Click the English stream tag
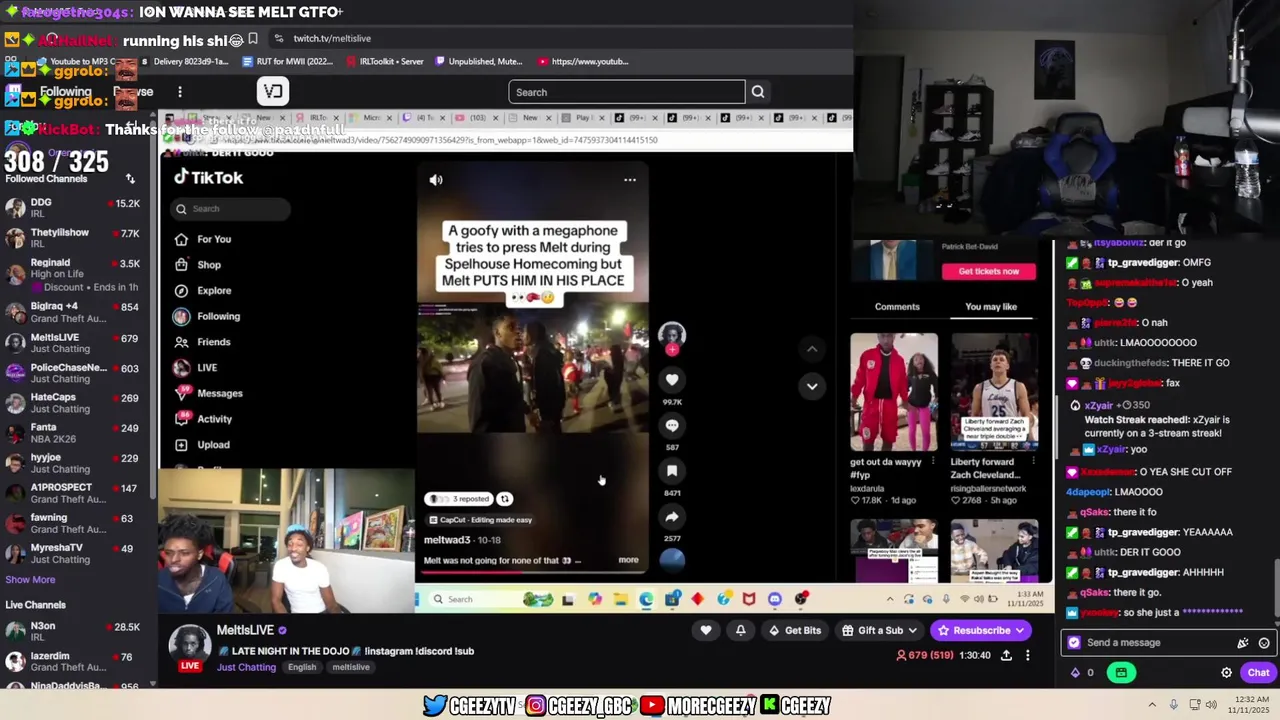The image size is (1280, 720). [x=302, y=667]
